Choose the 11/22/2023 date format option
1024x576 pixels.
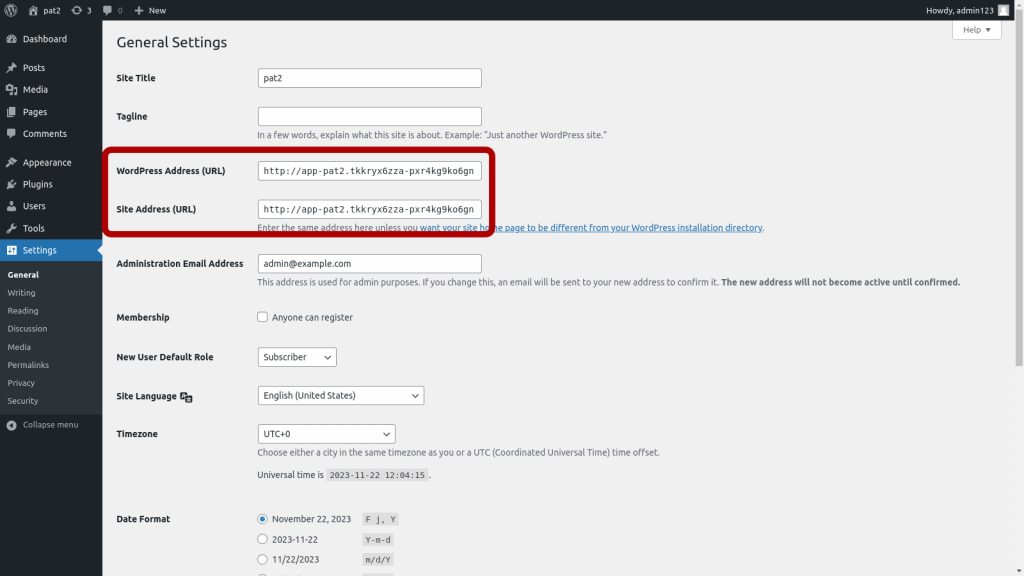[262, 559]
